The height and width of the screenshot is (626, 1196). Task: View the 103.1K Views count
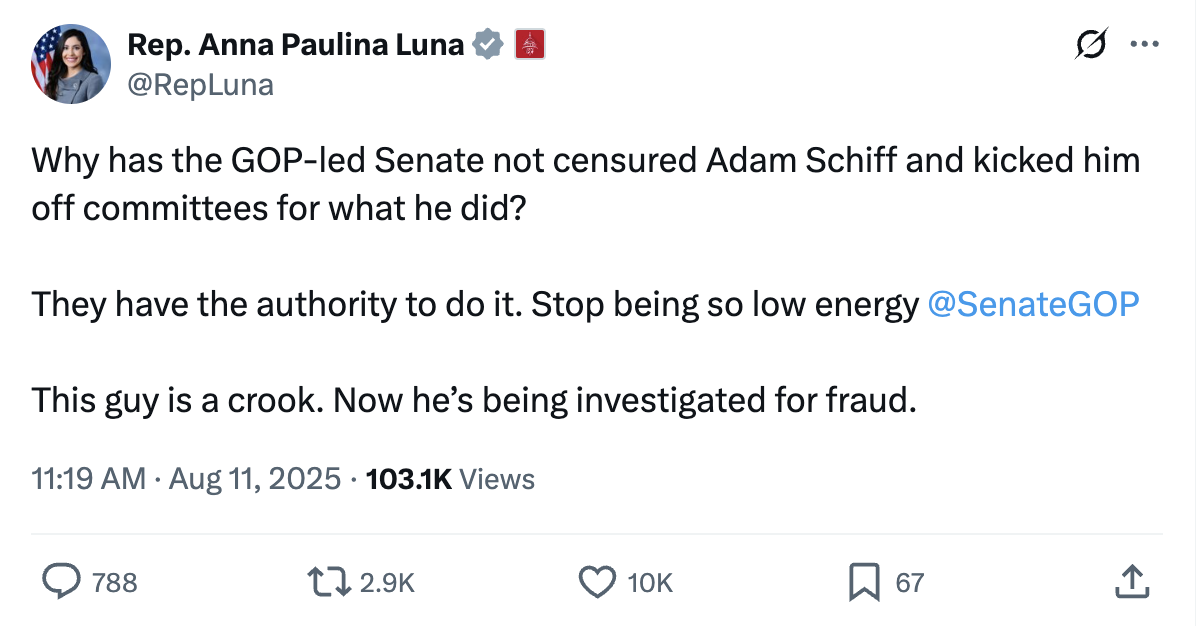tap(451, 479)
